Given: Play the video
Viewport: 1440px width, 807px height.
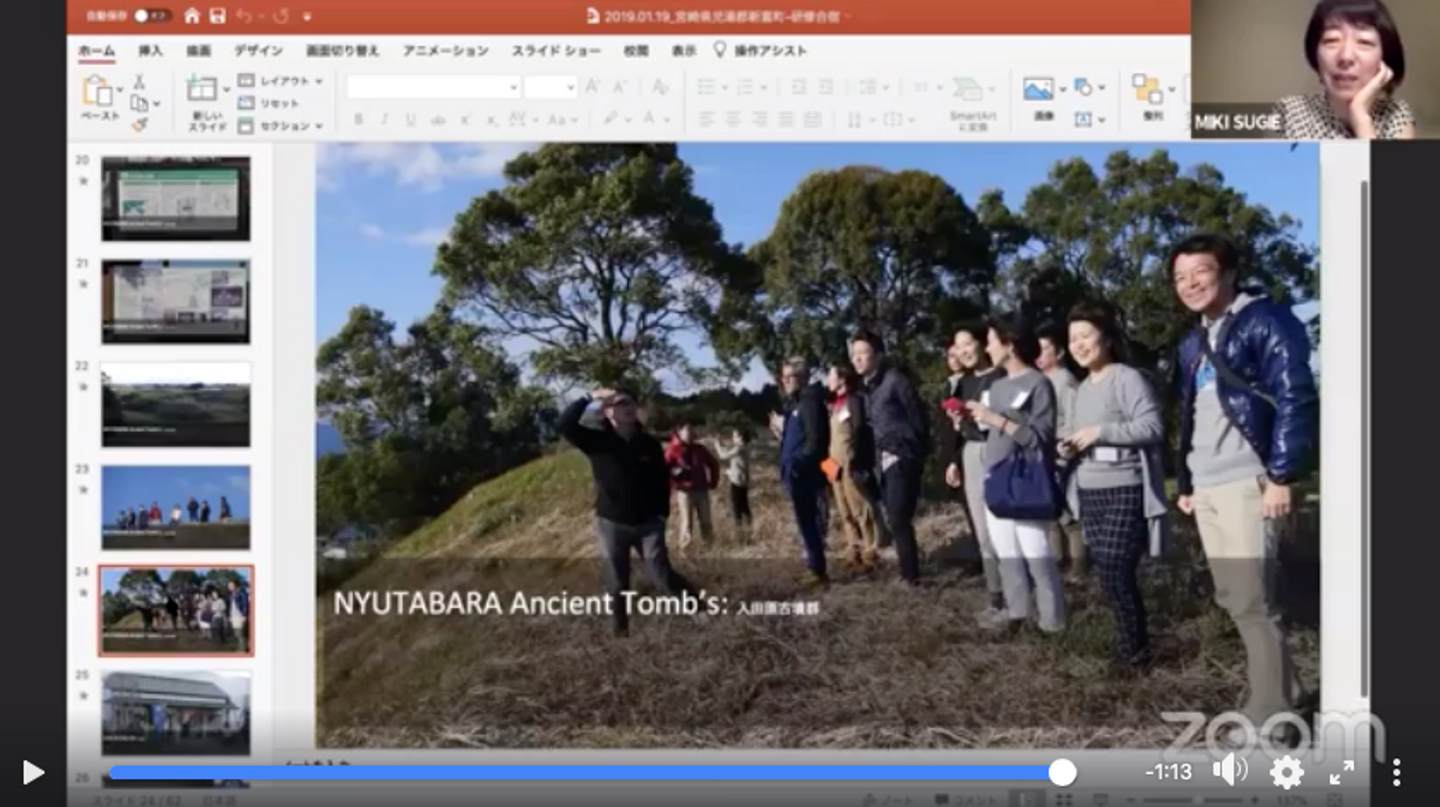Looking at the screenshot, I should (33, 772).
